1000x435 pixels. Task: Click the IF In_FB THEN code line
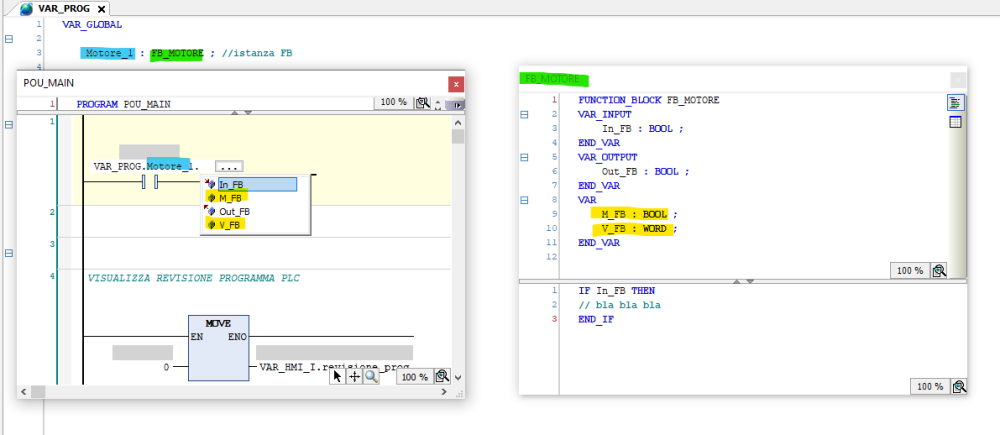tap(617, 290)
